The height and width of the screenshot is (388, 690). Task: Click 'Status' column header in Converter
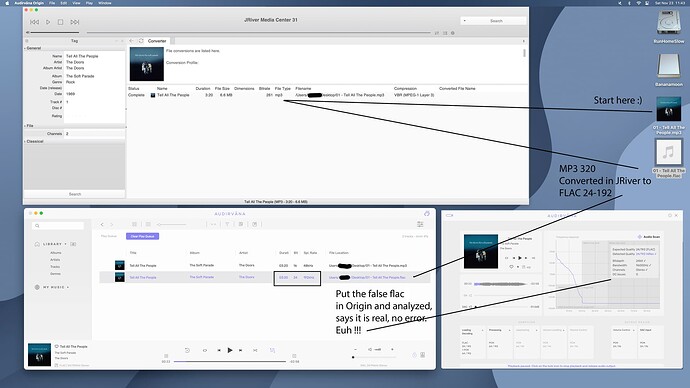tap(134, 88)
